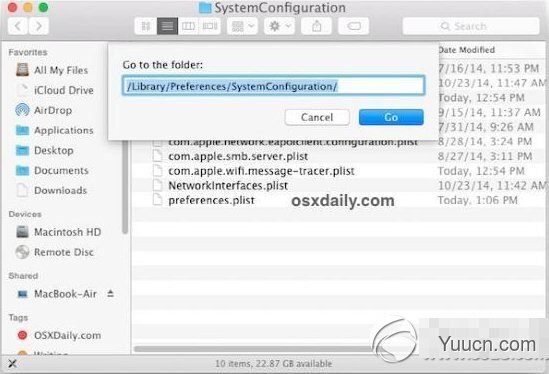Image resolution: width=549 pixels, height=374 pixels.
Task: Select com.apple.smb.server.plist file
Action: [238, 156]
